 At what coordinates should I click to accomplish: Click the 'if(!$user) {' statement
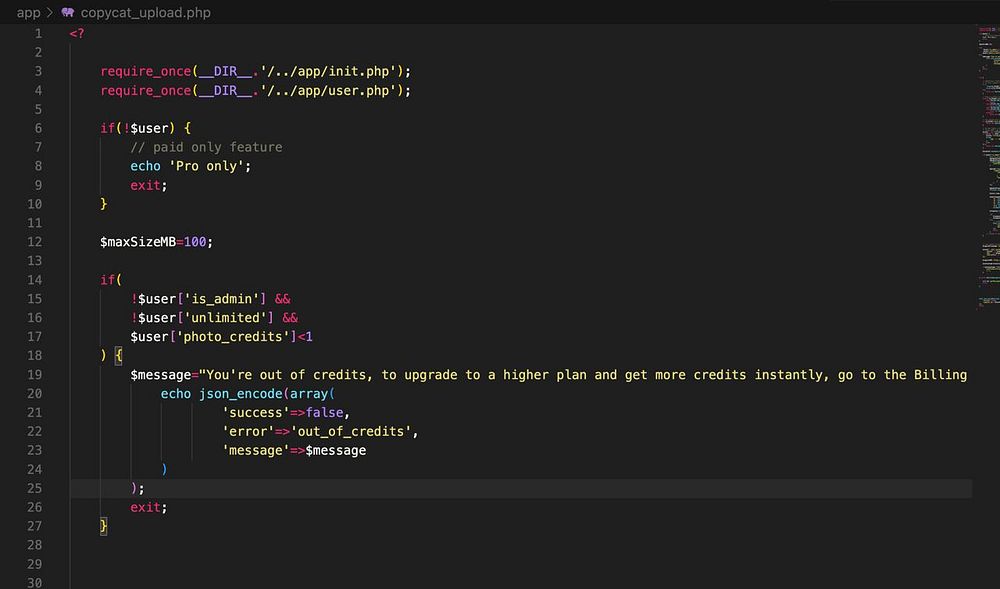tap(145, 128)
